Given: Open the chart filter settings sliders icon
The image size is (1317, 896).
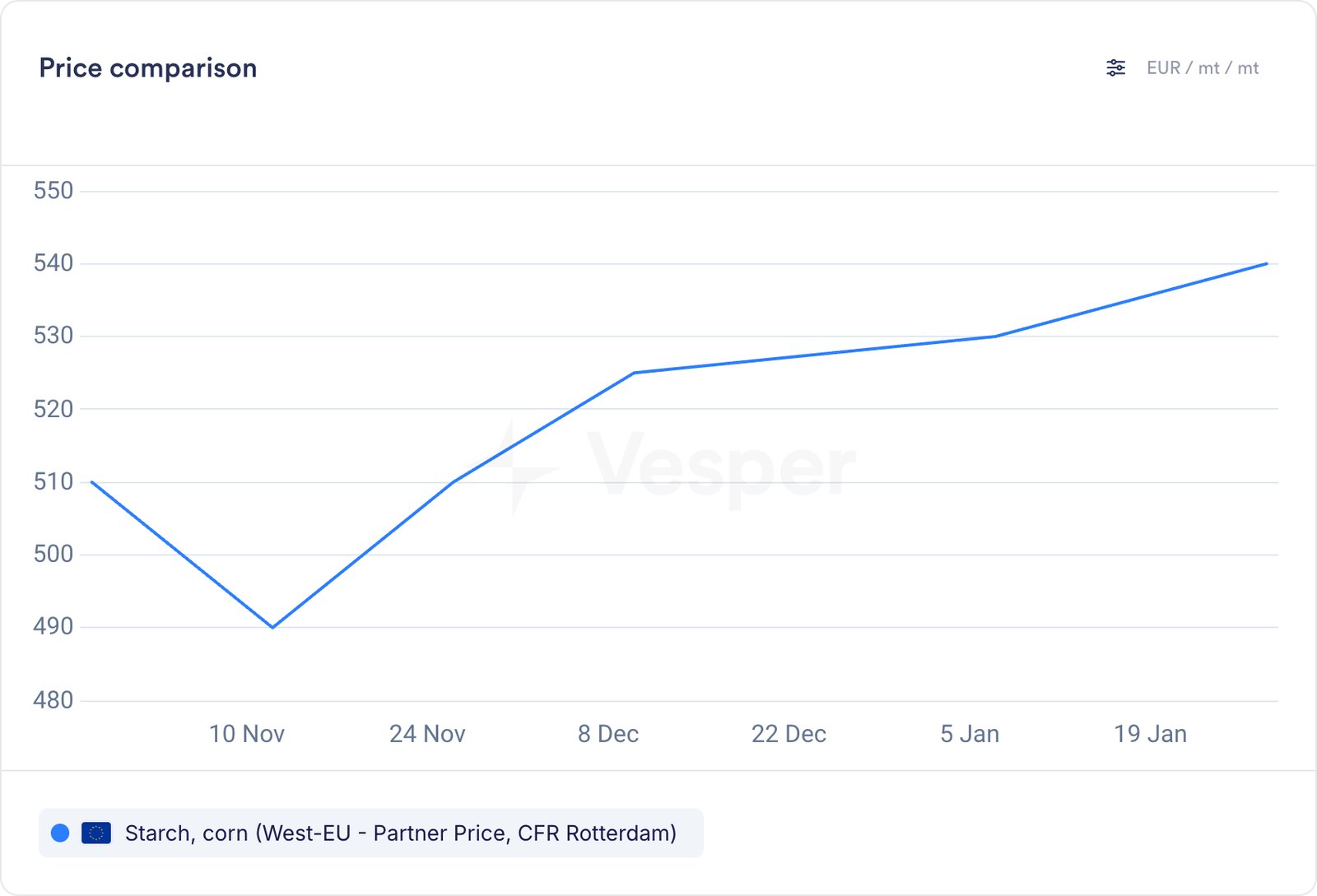Looking at the screenshot, I should pos(1115,68).
